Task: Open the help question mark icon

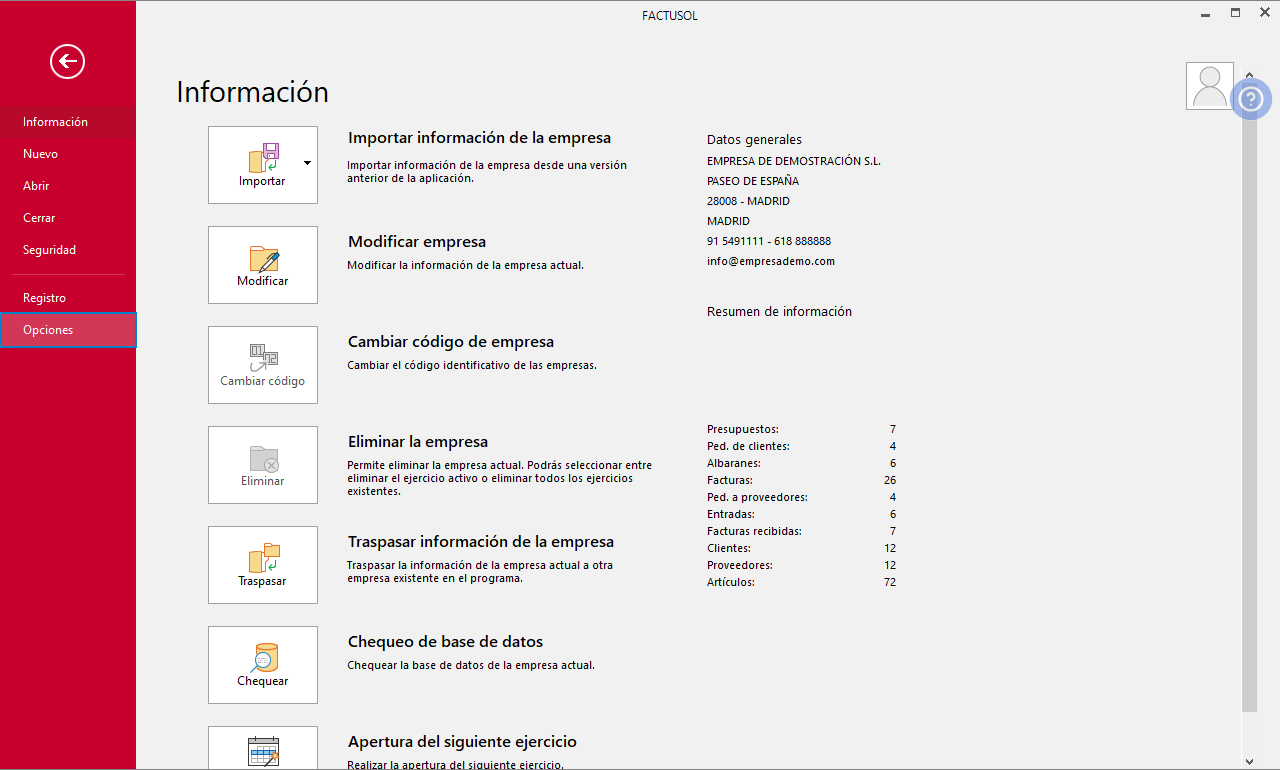Action: click(x=1251, y=99)
